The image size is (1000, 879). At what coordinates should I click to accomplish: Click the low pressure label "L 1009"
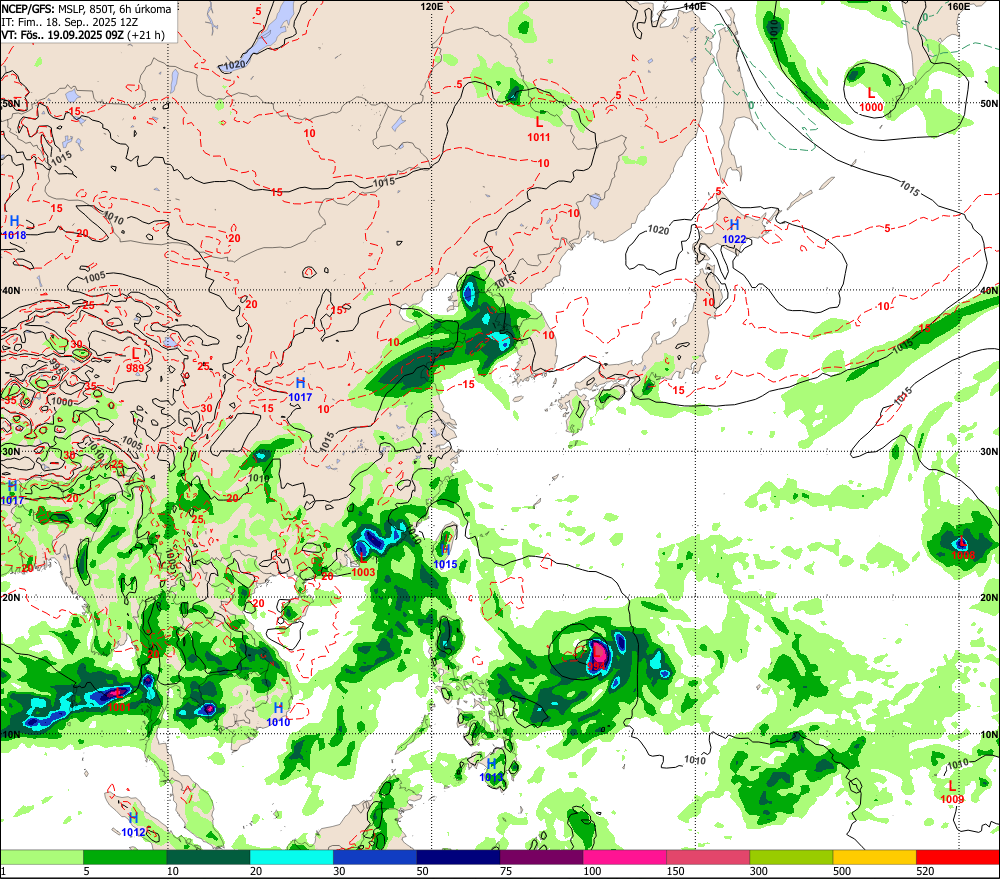click(x=952, y=792)
